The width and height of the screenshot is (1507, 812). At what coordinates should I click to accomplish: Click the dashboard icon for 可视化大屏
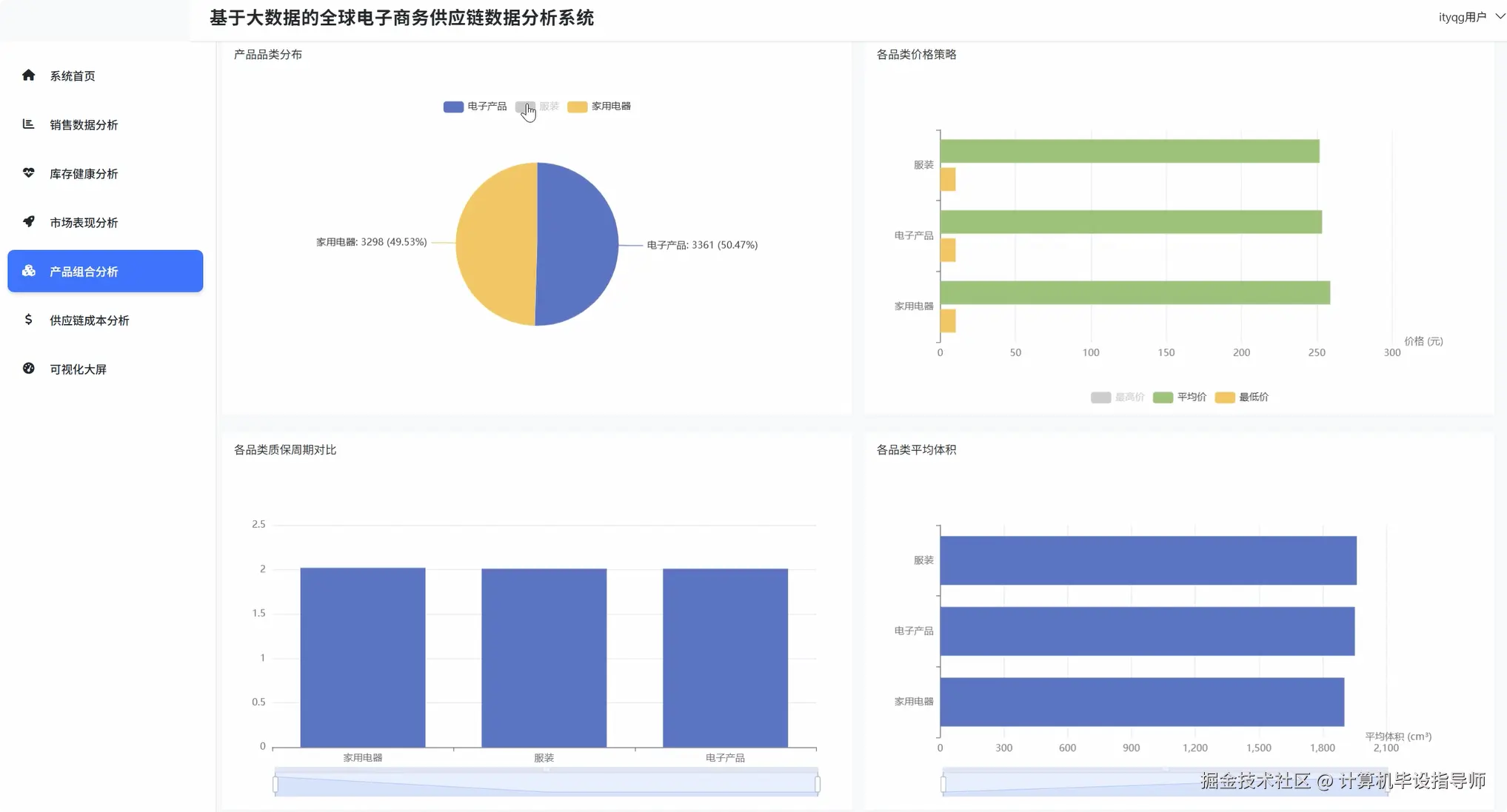click(x=29, y=369)
